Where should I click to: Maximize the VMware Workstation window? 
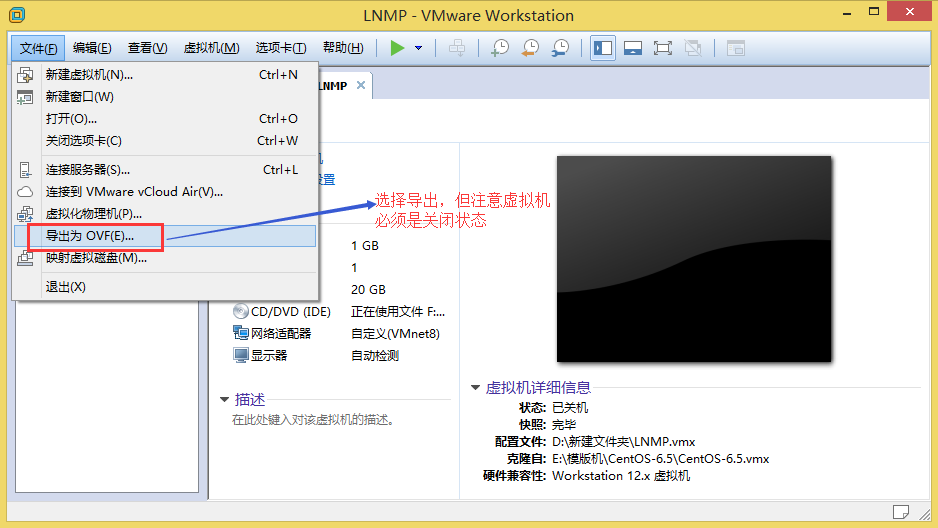tap(874, 12)
